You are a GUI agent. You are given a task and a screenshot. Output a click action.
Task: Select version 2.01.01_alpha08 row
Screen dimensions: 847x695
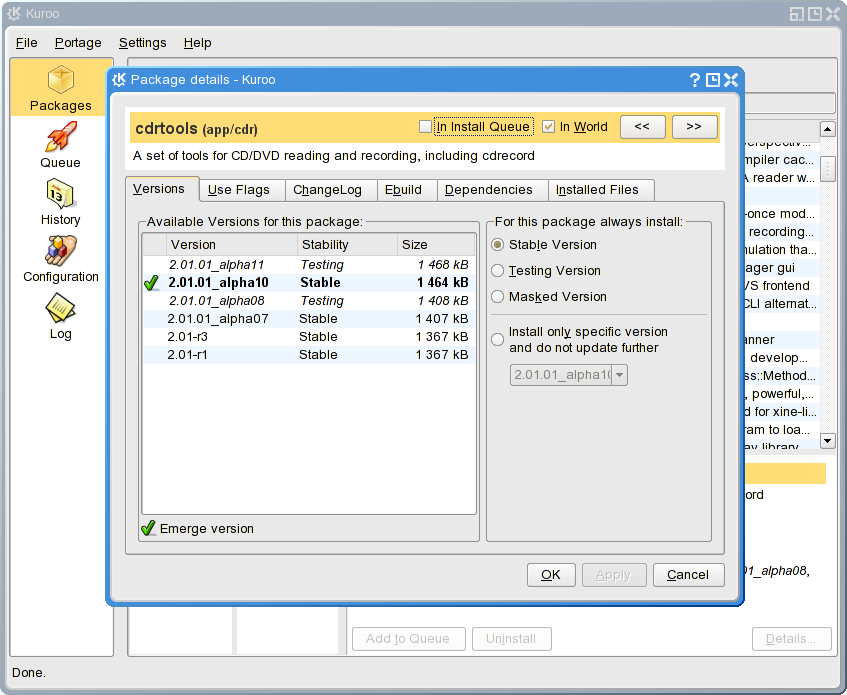309,301
